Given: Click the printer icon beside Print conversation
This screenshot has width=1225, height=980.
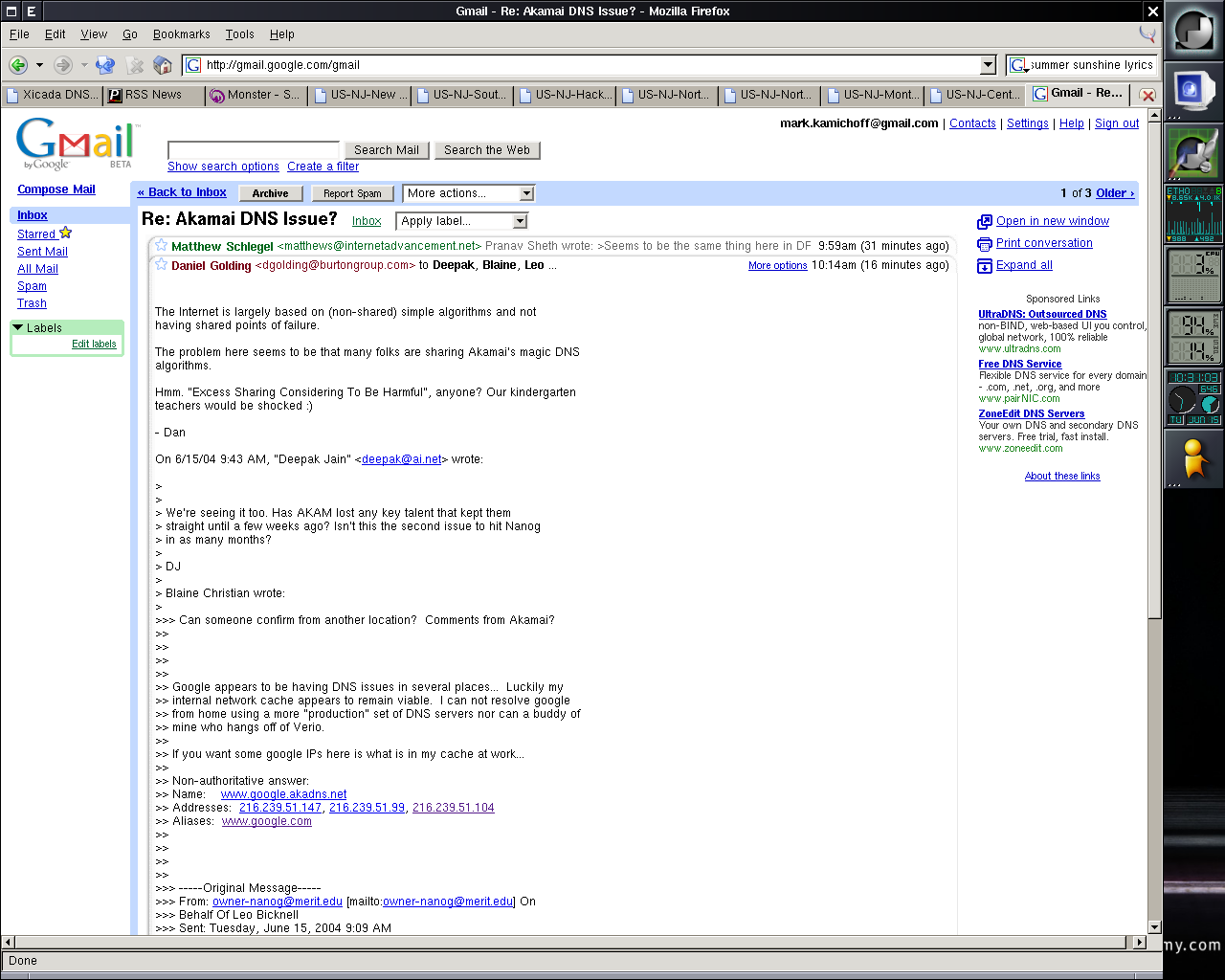Looking at the screenshot, I should [x=985, y=243].
